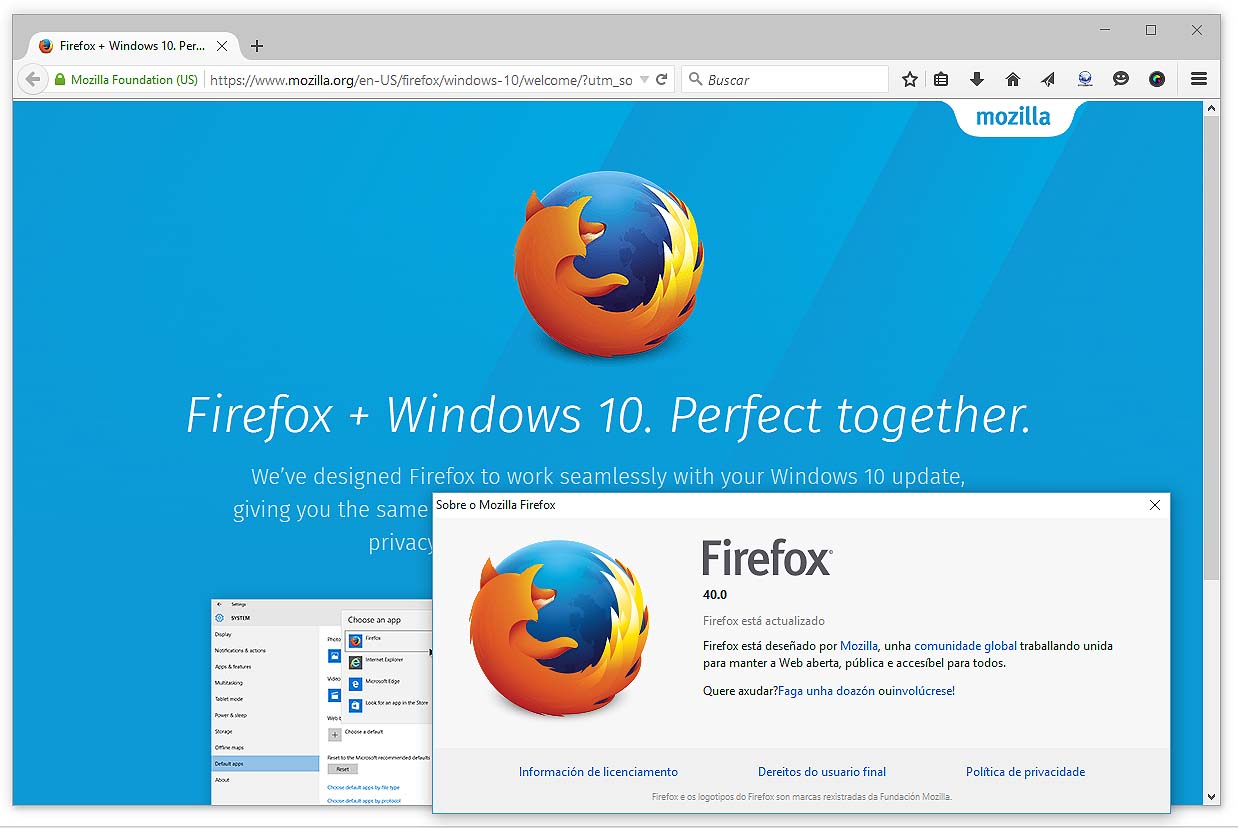Image resolution: width=1238 pixels, height=828 pixels.
Task: Go back using the back arrow button
Action: tap(33, 79)
